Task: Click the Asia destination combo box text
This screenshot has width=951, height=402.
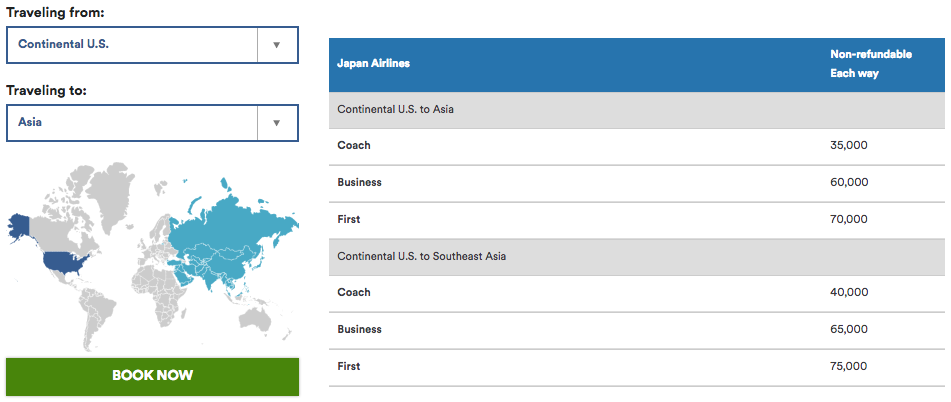Action: coord(30,122)
